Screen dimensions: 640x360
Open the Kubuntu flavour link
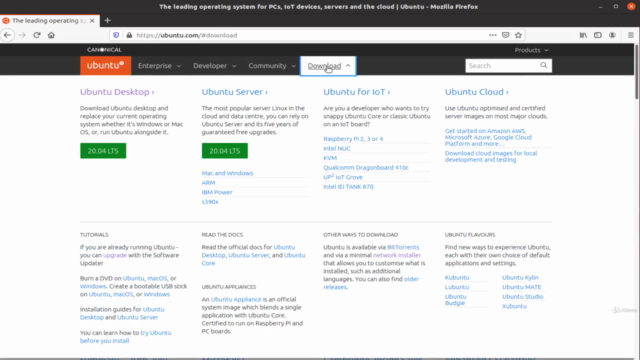click(x=457, y=278)
